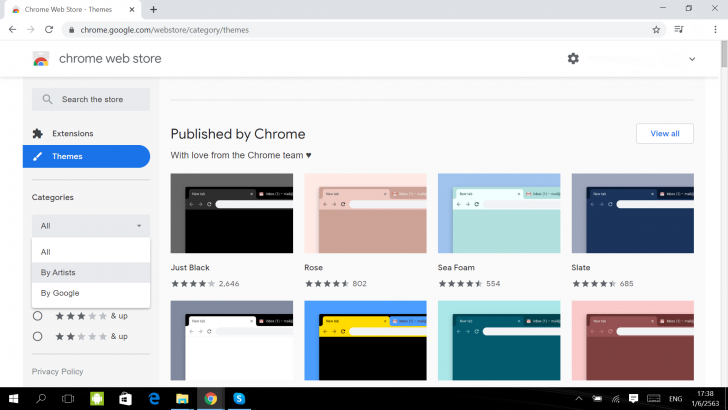The width and height of the screenshot is (728, 410).
Task: Open the Chrome three-dot menu
Action: [715, 30]
